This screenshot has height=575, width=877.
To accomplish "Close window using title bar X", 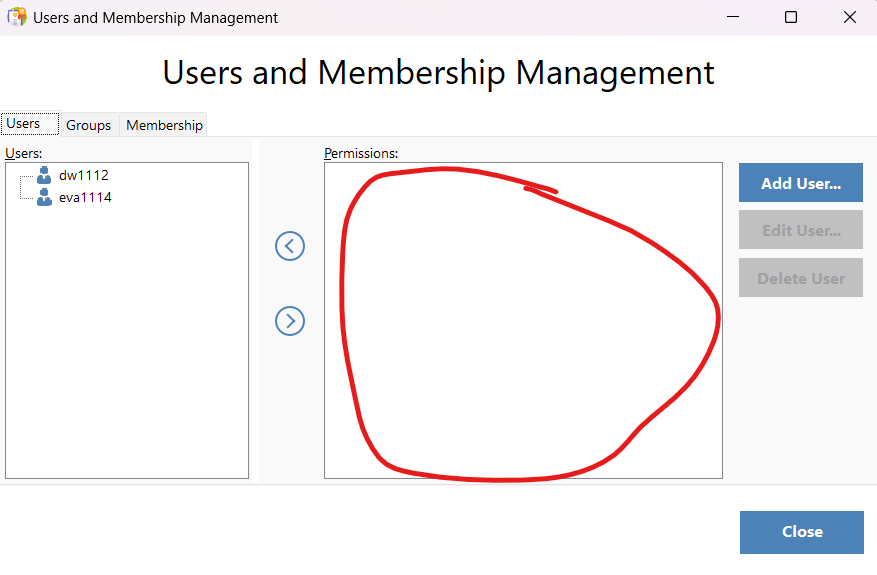I will pyautogui.click(x=850, y=17).
